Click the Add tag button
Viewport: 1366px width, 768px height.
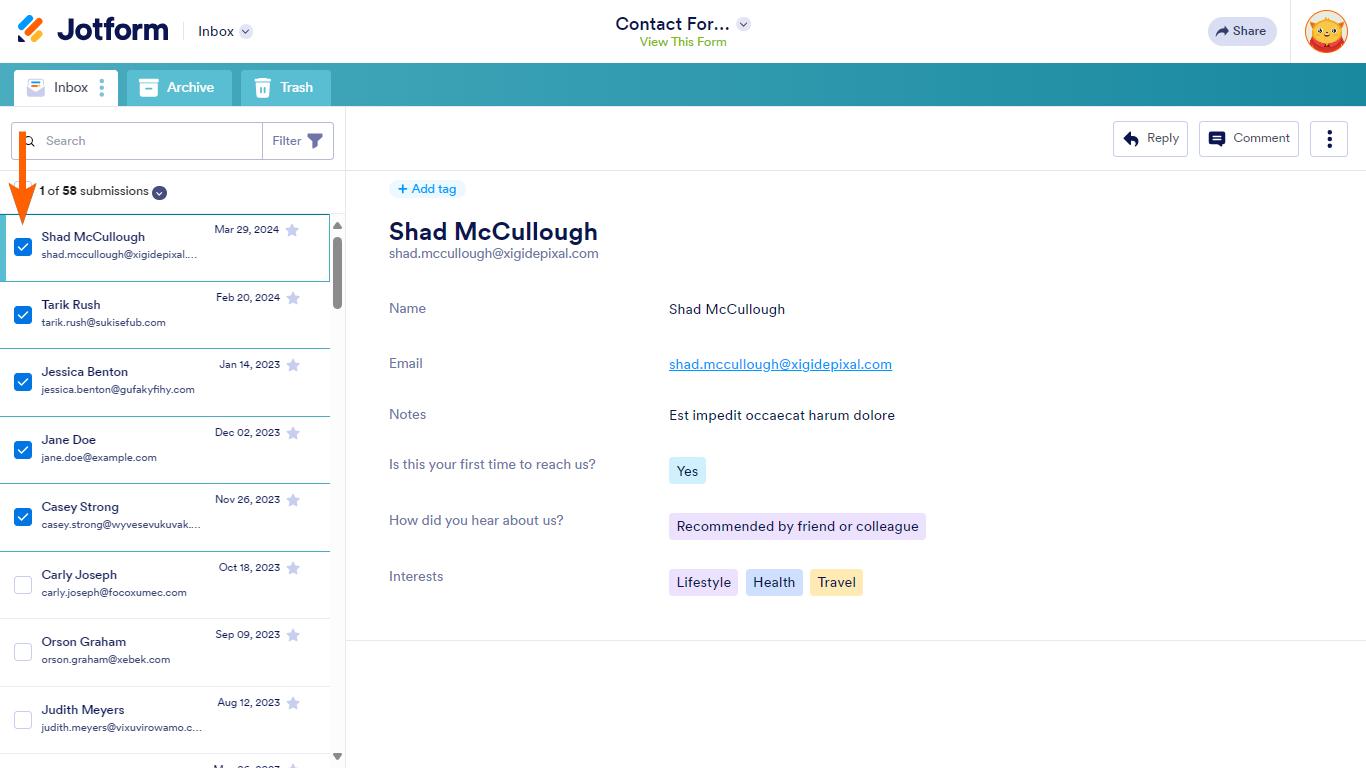(427, 189)
